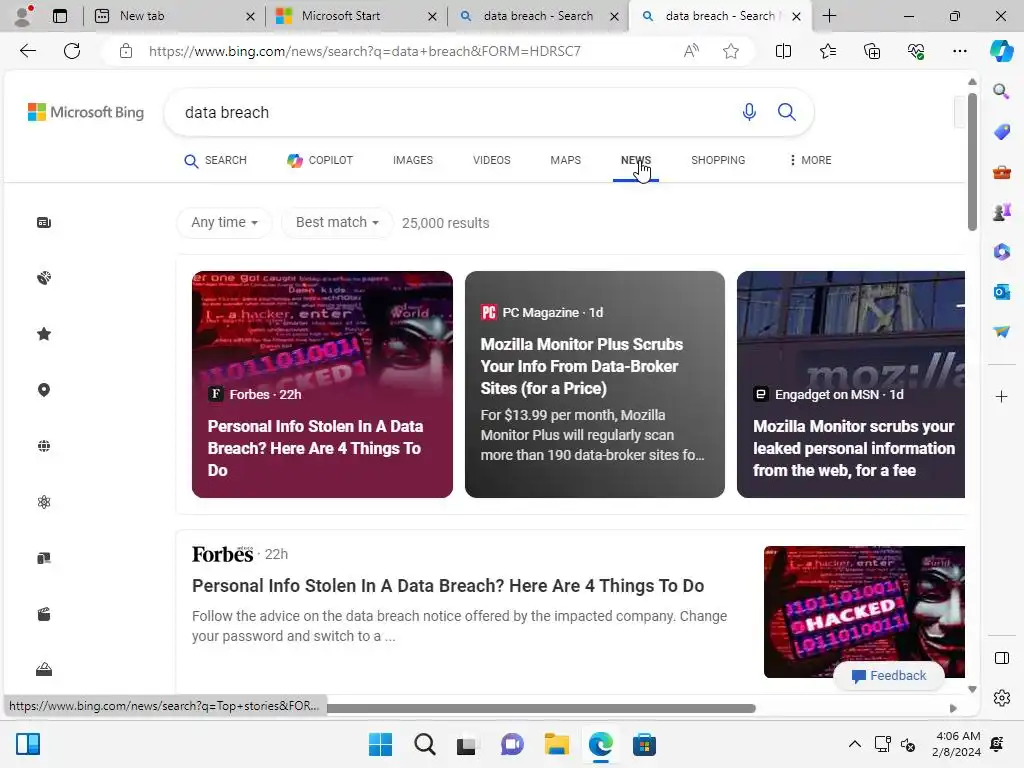Switch to the IMAGES tab
Screen dimensions: 1024x768
tap(413, 160)
